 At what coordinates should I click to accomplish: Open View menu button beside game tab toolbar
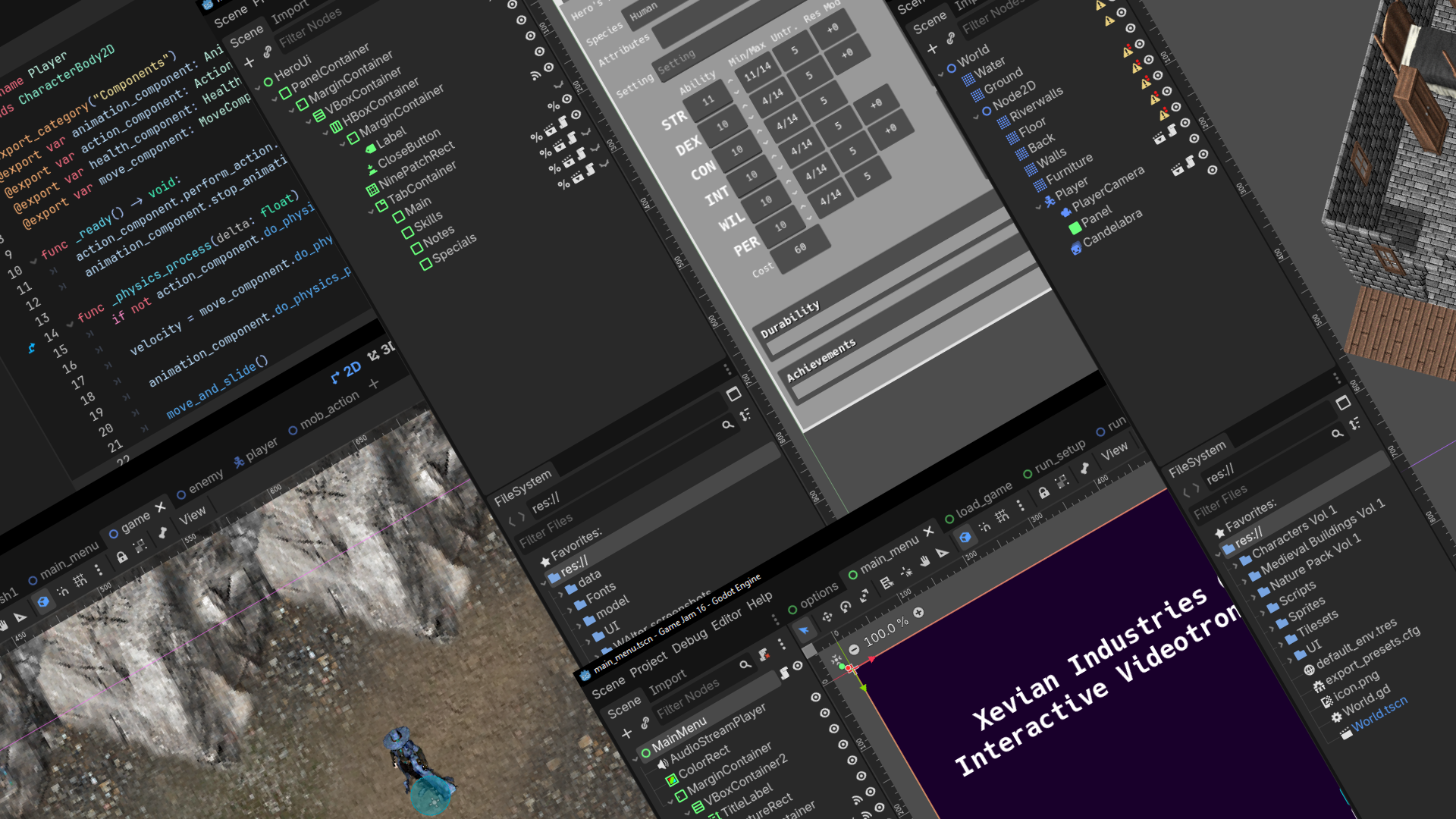coord(192,516)
